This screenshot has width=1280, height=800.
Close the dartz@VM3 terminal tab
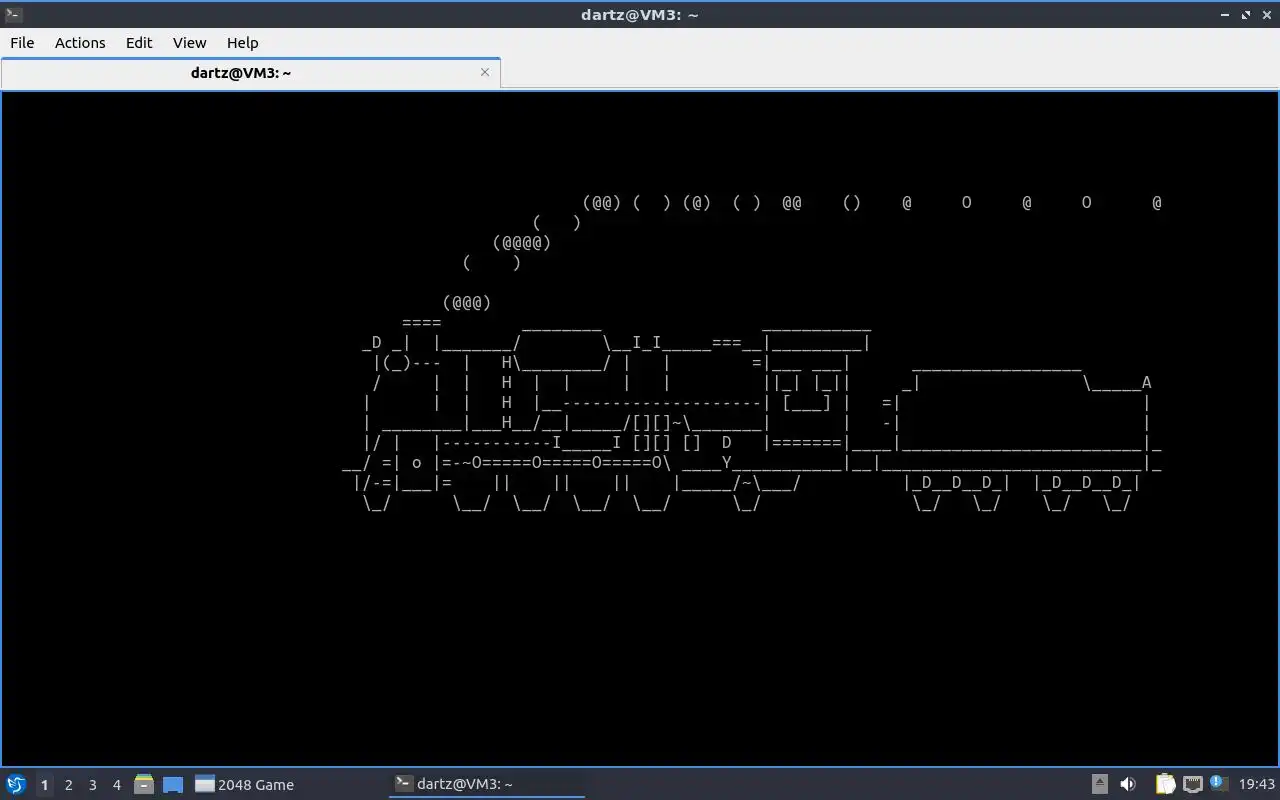click(485, 72)
